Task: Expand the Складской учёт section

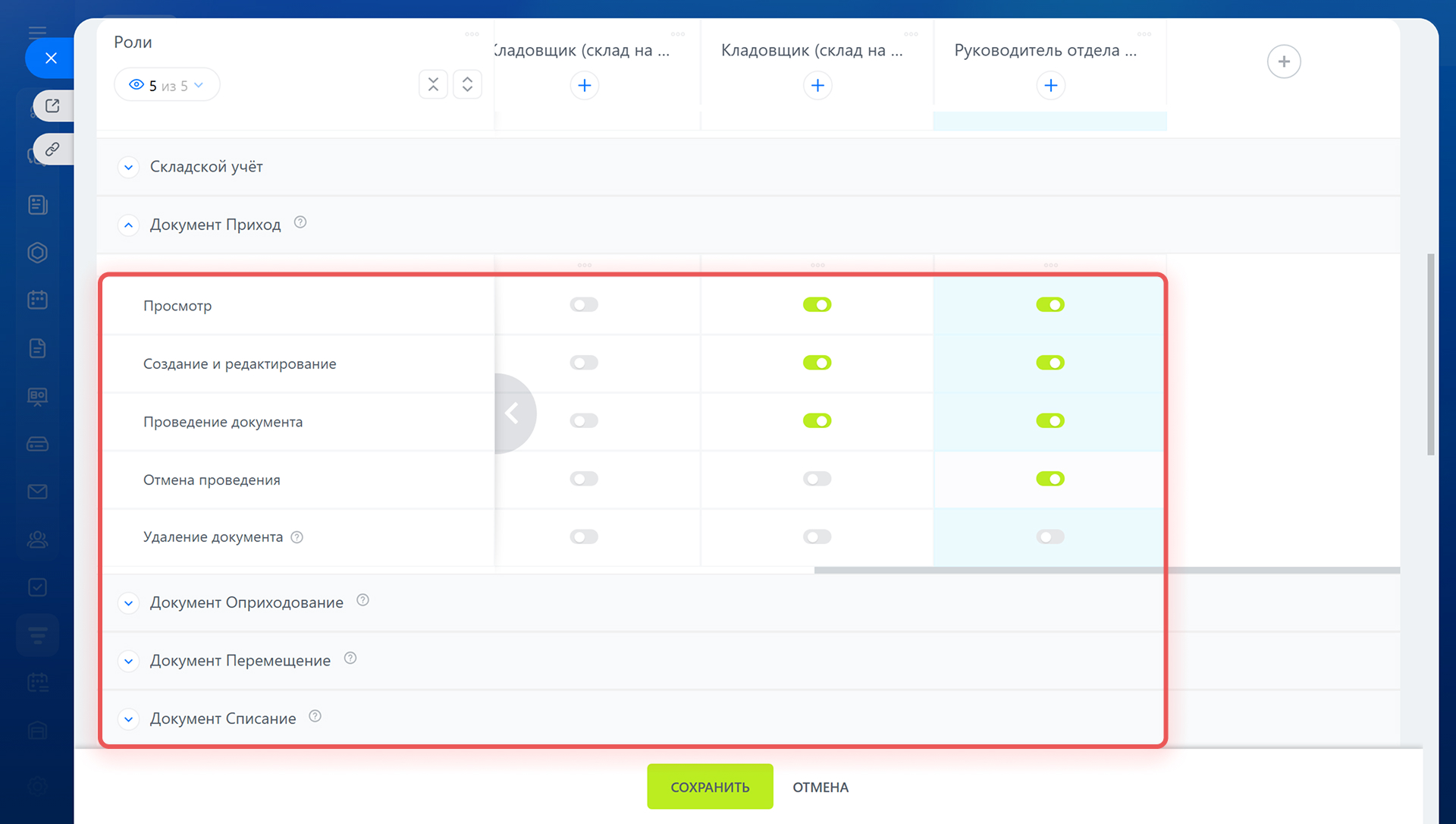Action: click(x=129, y=167)
